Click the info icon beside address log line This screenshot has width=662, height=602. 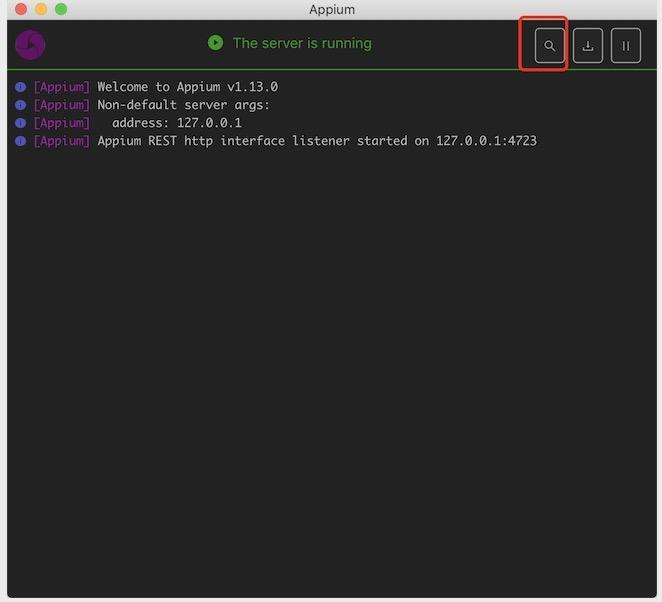coord(20,123)
